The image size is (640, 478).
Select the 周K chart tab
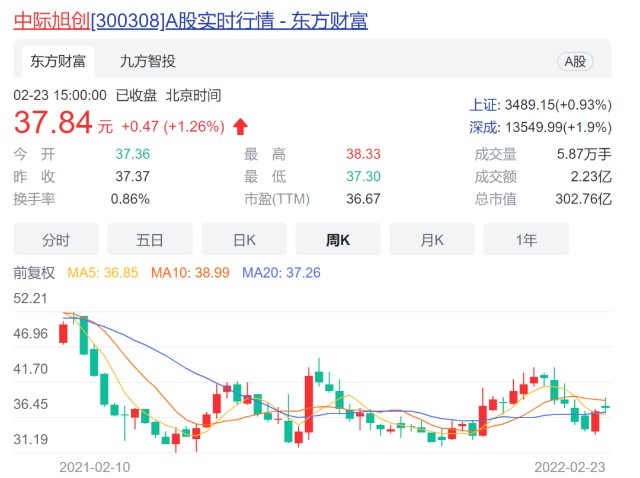[338, 240]
